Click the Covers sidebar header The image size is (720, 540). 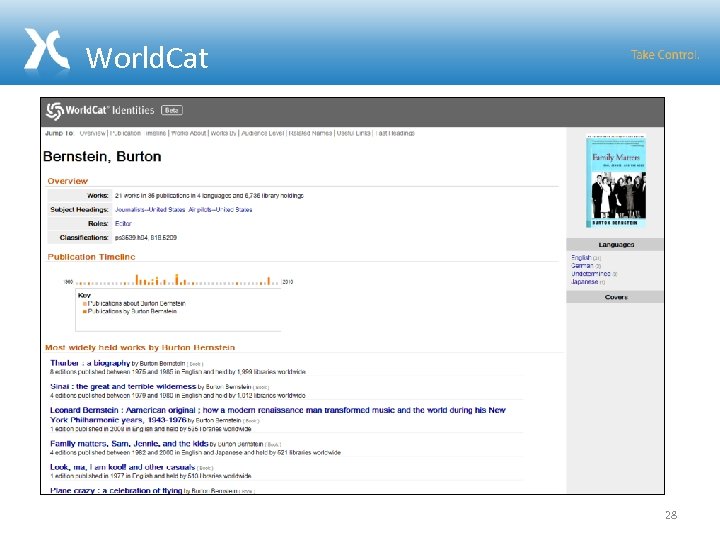[615, 297]
